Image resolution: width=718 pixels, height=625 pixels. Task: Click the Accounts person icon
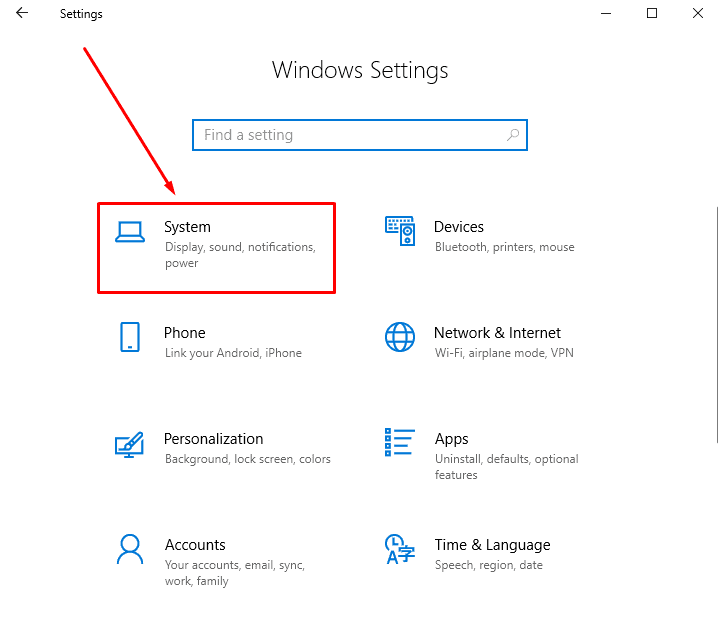click(130, 549)
